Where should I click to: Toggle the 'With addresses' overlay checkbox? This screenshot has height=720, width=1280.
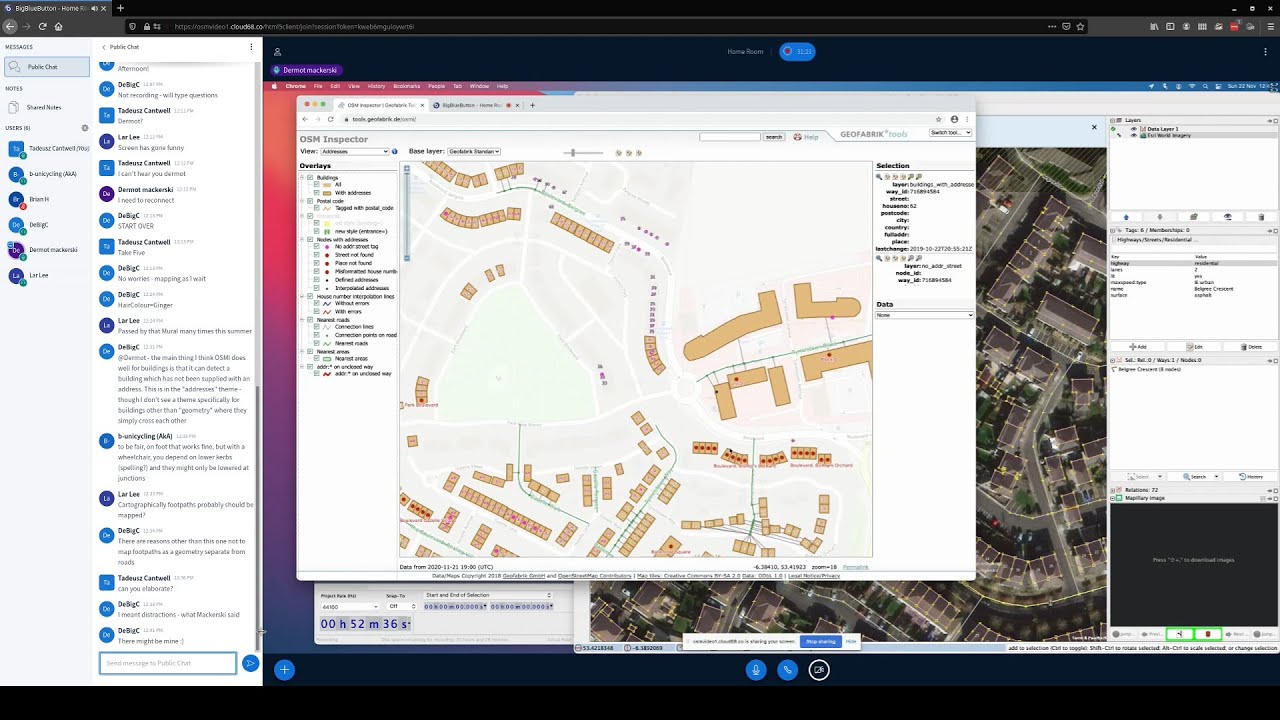coord(318,193)
